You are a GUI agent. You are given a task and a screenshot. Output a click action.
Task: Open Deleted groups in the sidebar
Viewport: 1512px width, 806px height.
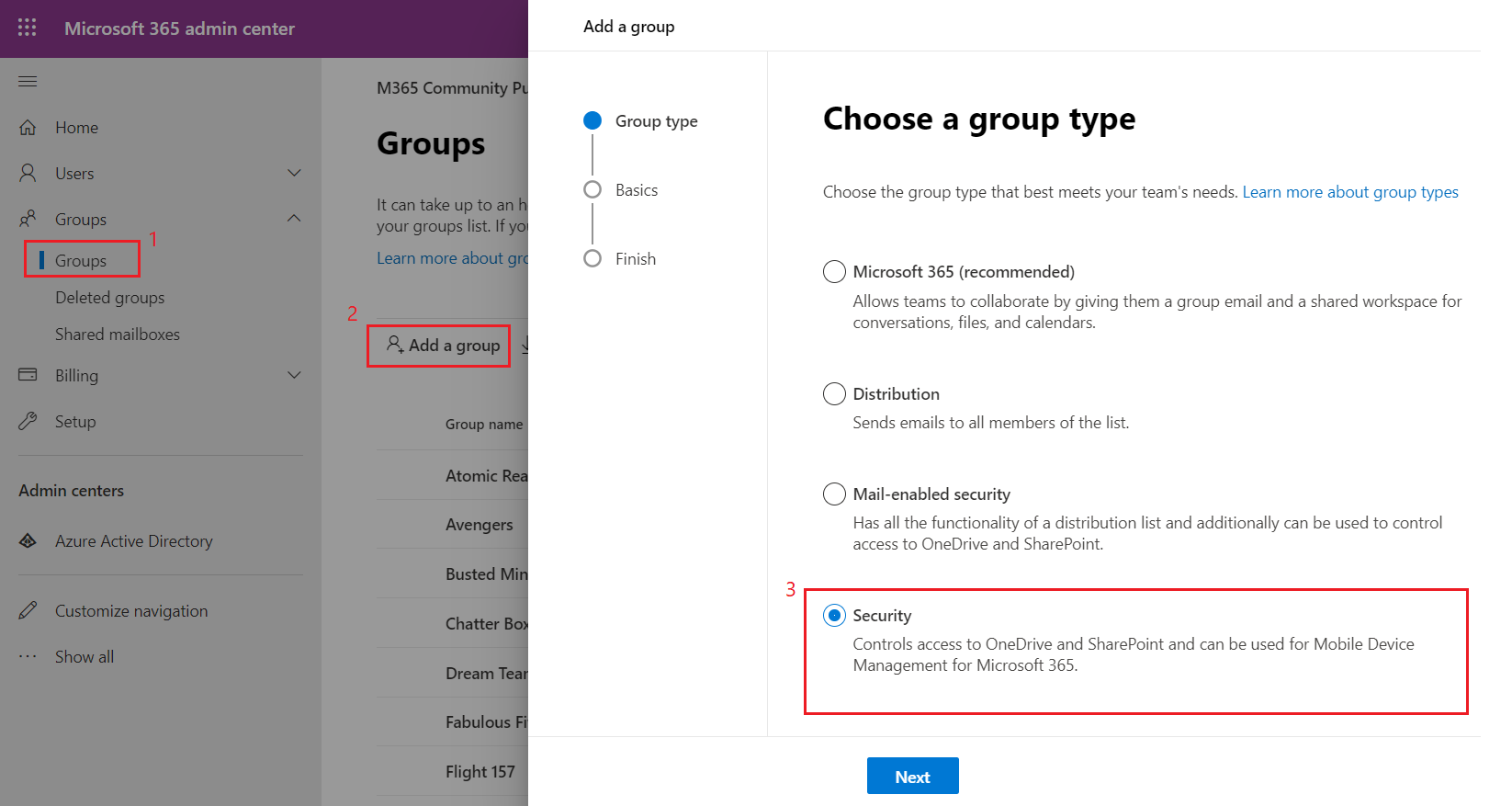(109, 298)
